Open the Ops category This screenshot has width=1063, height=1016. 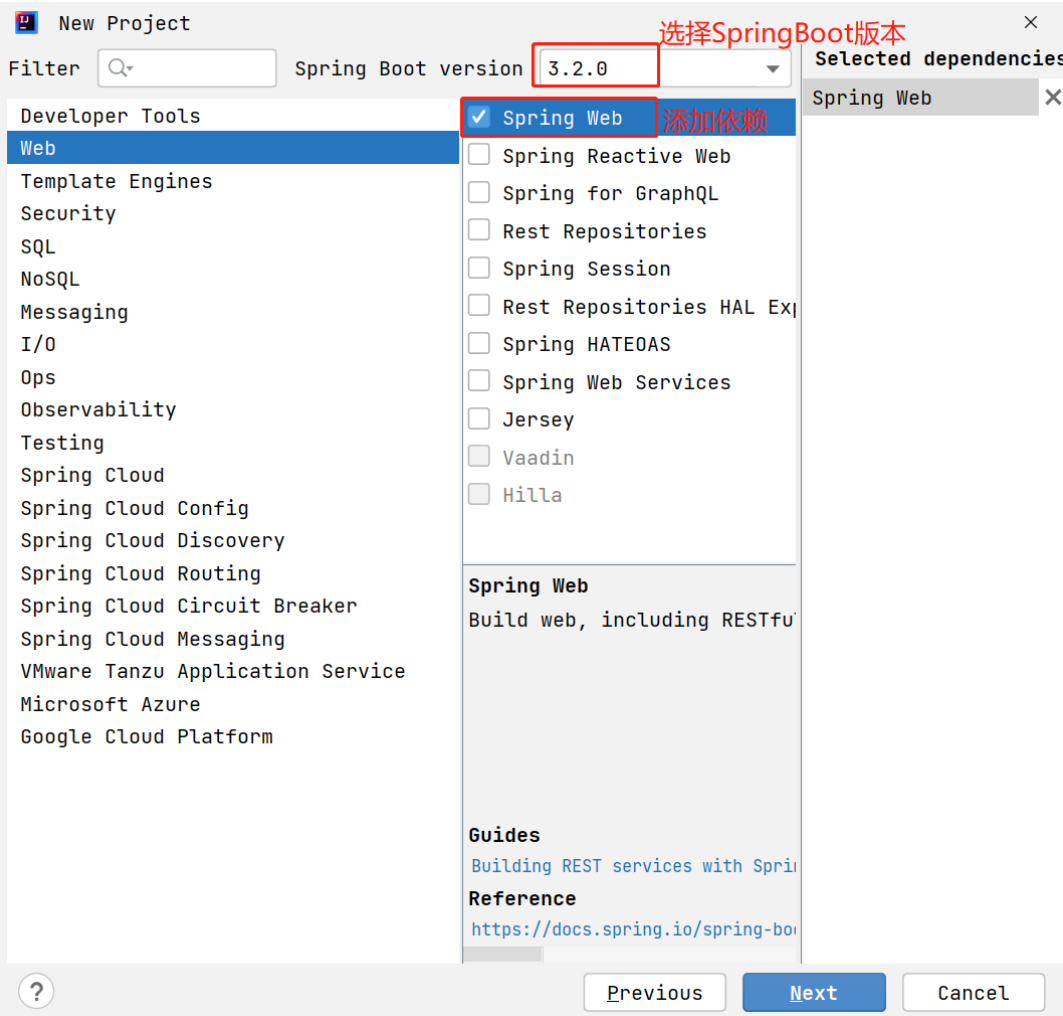click(x=233, y=377)
